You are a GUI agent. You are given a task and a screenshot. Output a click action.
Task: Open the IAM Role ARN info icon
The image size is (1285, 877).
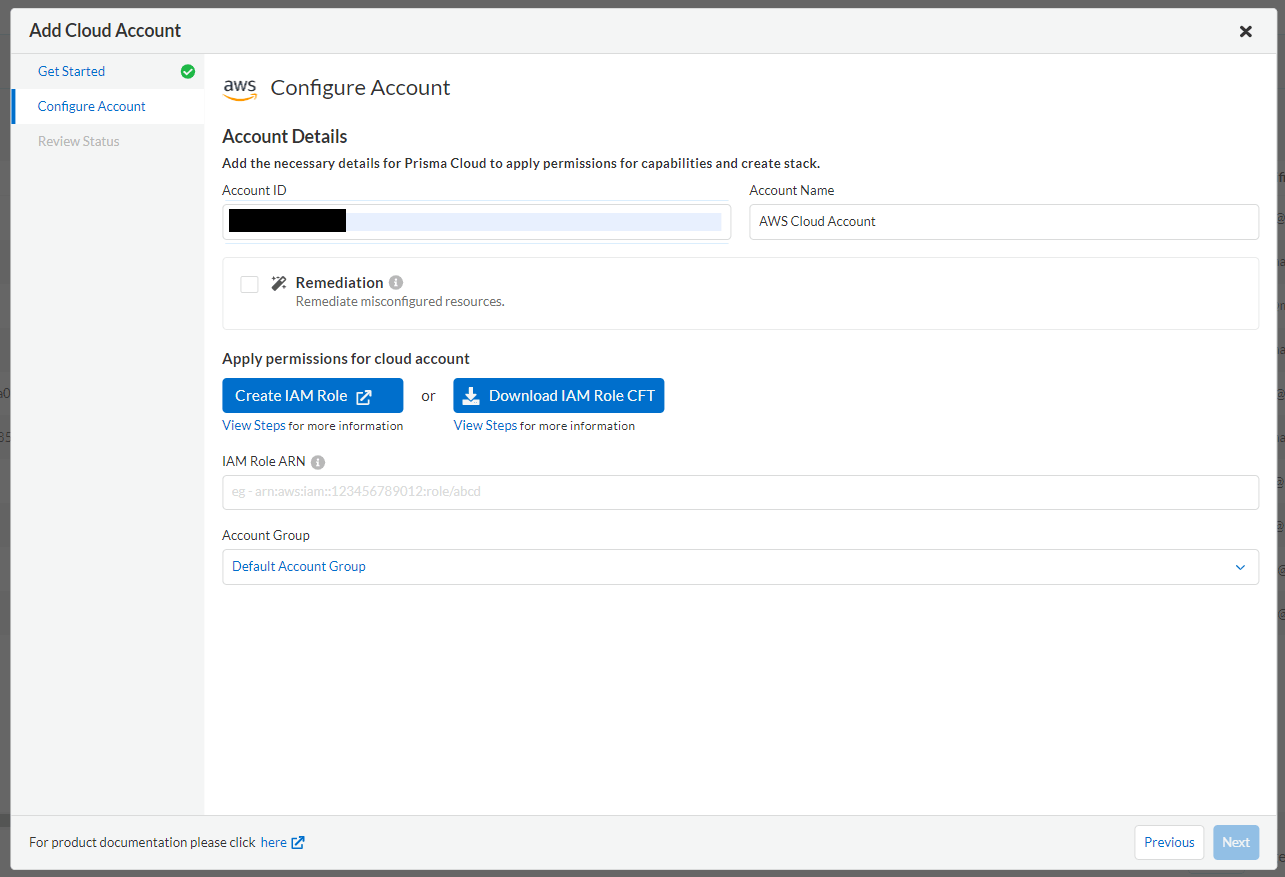click(x=318, y=463)
